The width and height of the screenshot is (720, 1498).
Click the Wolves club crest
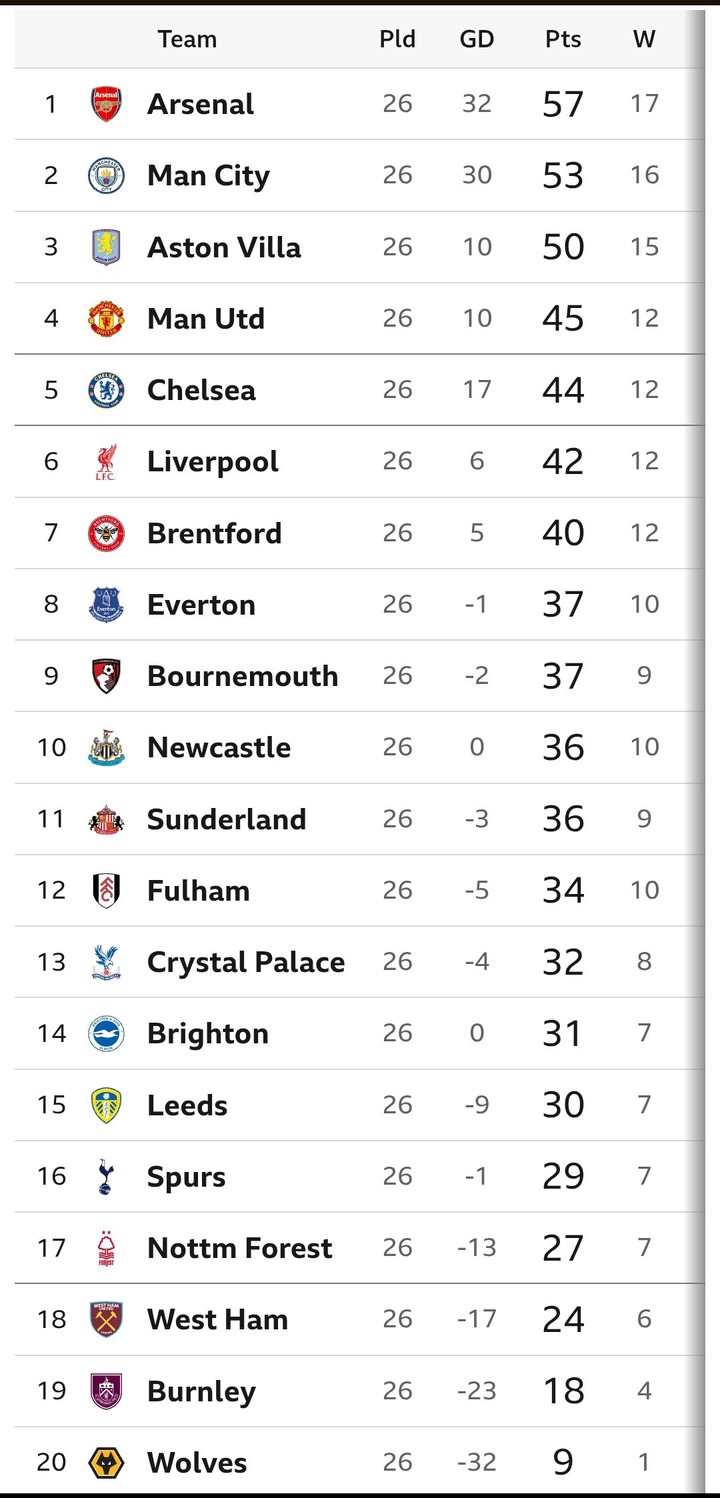[106, 1463]
